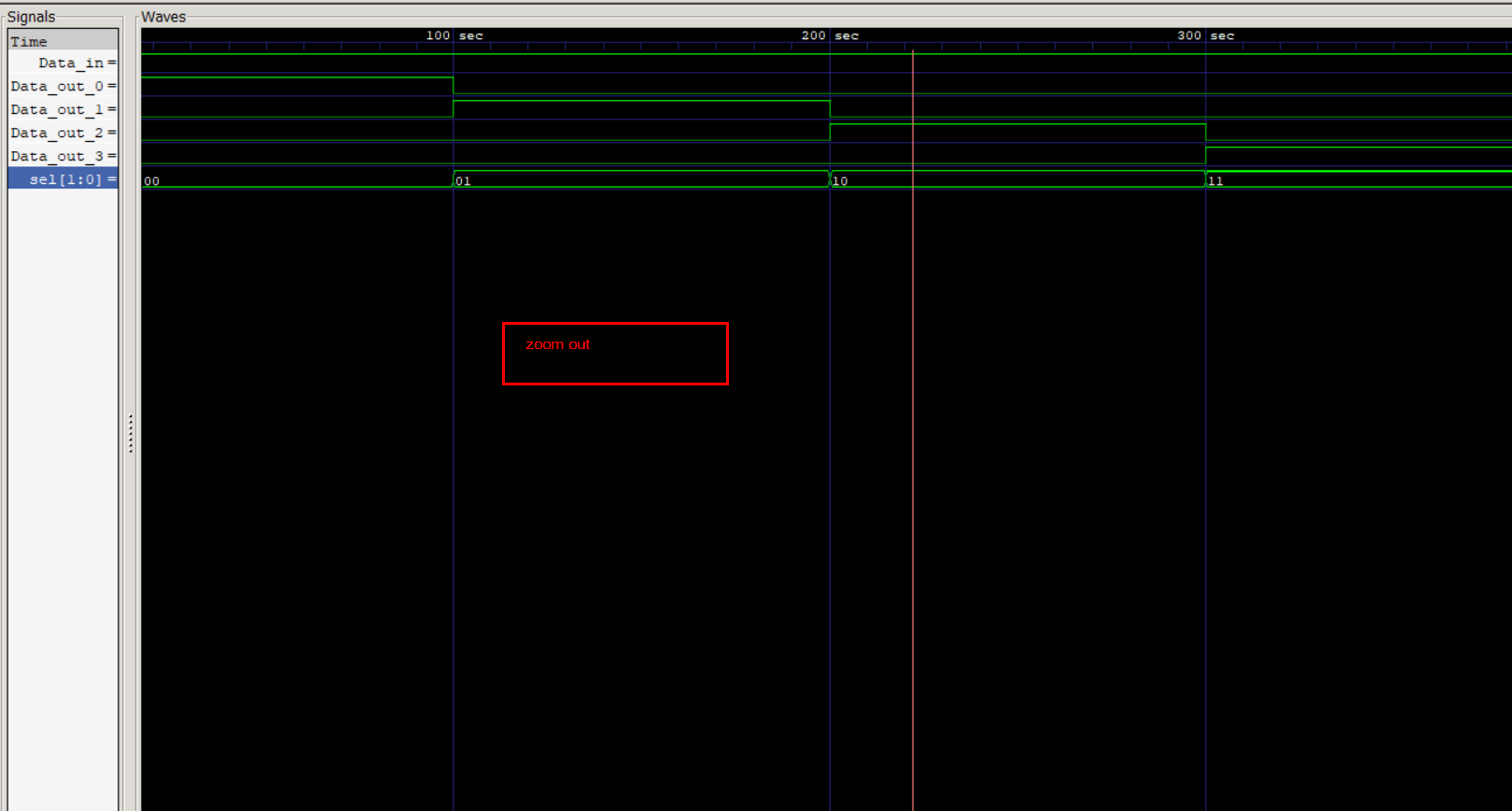Select the Data_in signal row

coord(63,63)
